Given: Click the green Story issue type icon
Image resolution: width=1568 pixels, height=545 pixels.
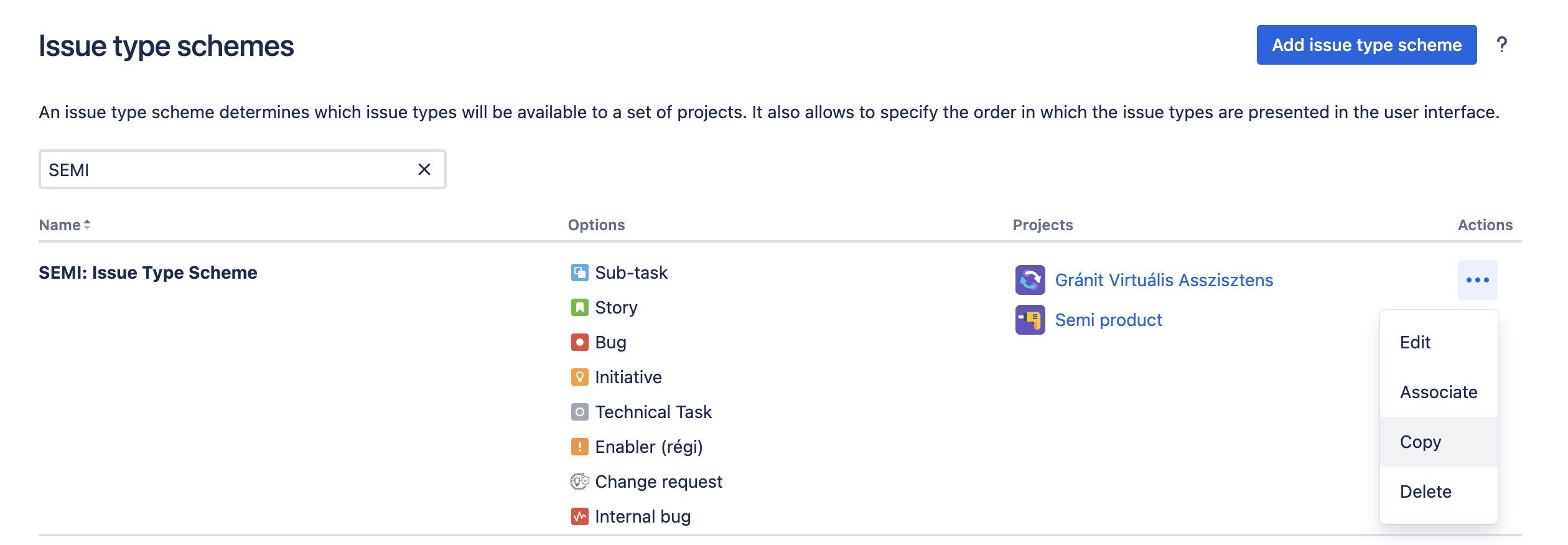Looking at the screenshot, I should click(x=579, y=307).
